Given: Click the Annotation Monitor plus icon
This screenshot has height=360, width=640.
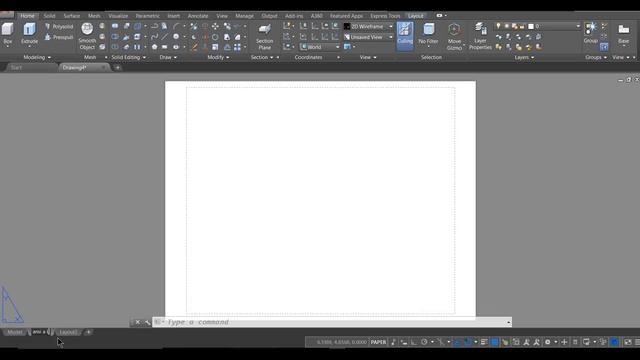Looking at the screenshot, I should [564, 342].
